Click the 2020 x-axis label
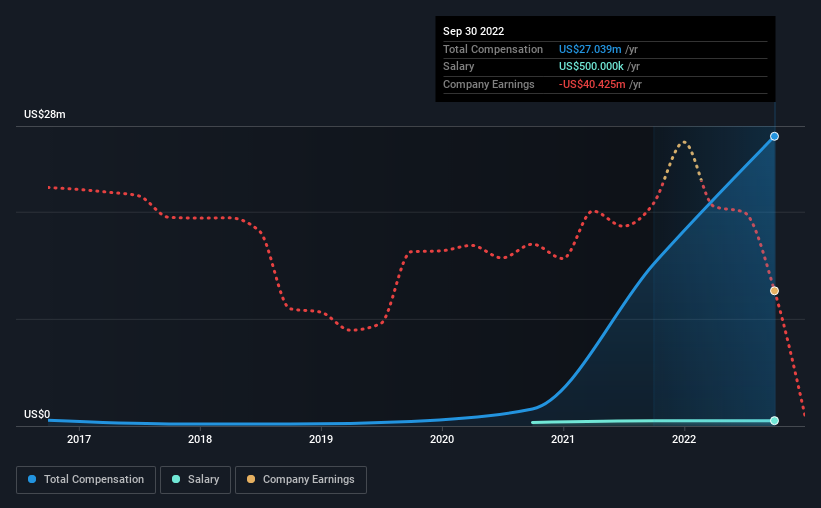Image resolution: width=821 pixels, height=508 pixels. [x=442, y=439]
